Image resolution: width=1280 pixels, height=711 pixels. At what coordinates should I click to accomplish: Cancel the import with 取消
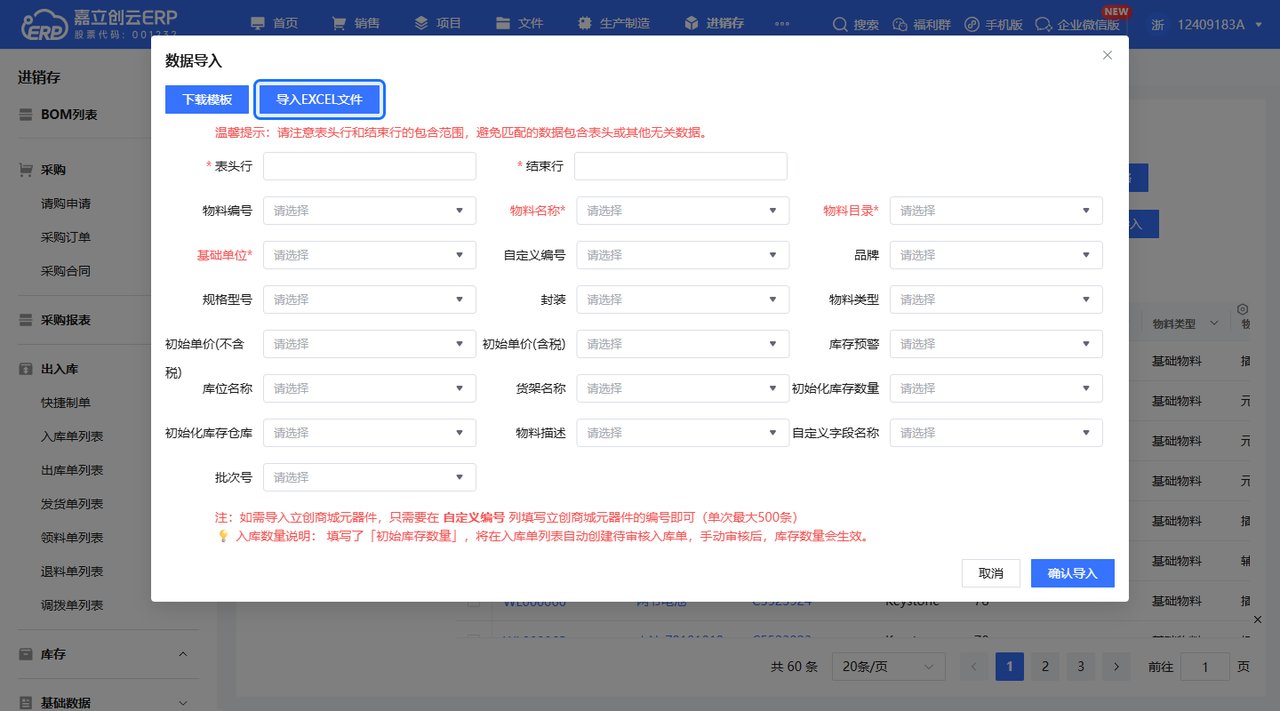(x=990, y=573)
